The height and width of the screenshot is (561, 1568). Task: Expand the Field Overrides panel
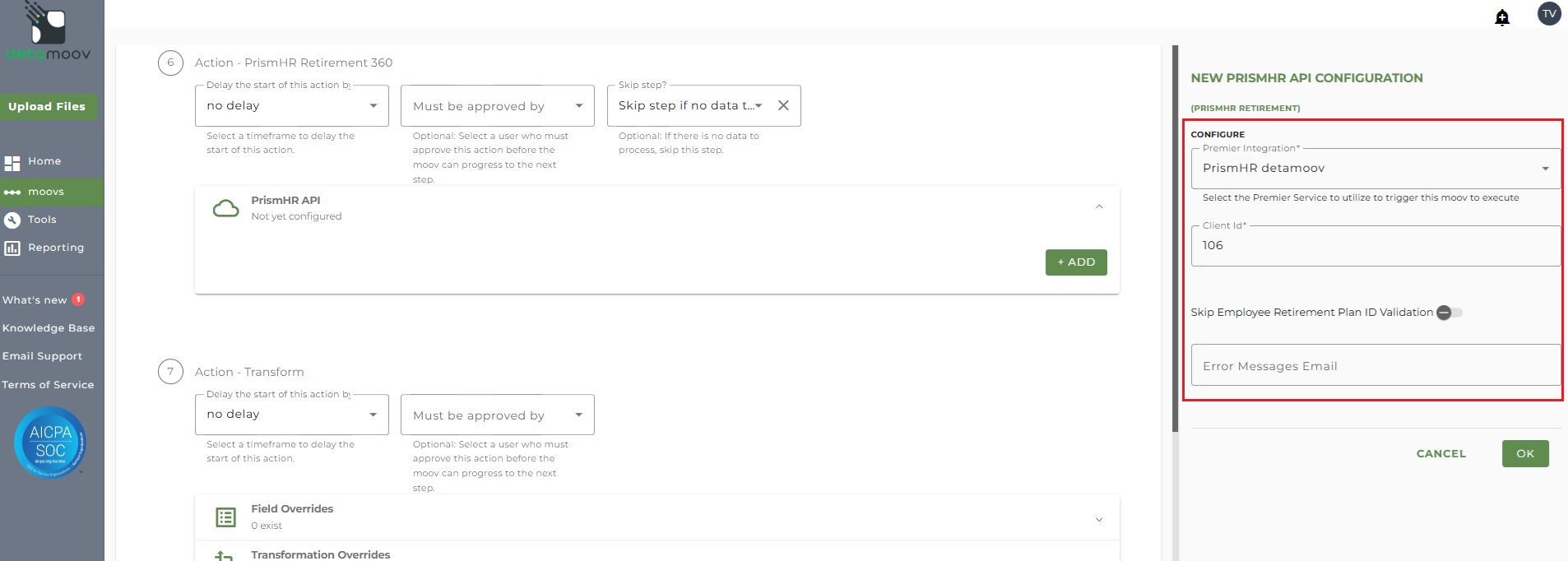(x=1099, y=519)
